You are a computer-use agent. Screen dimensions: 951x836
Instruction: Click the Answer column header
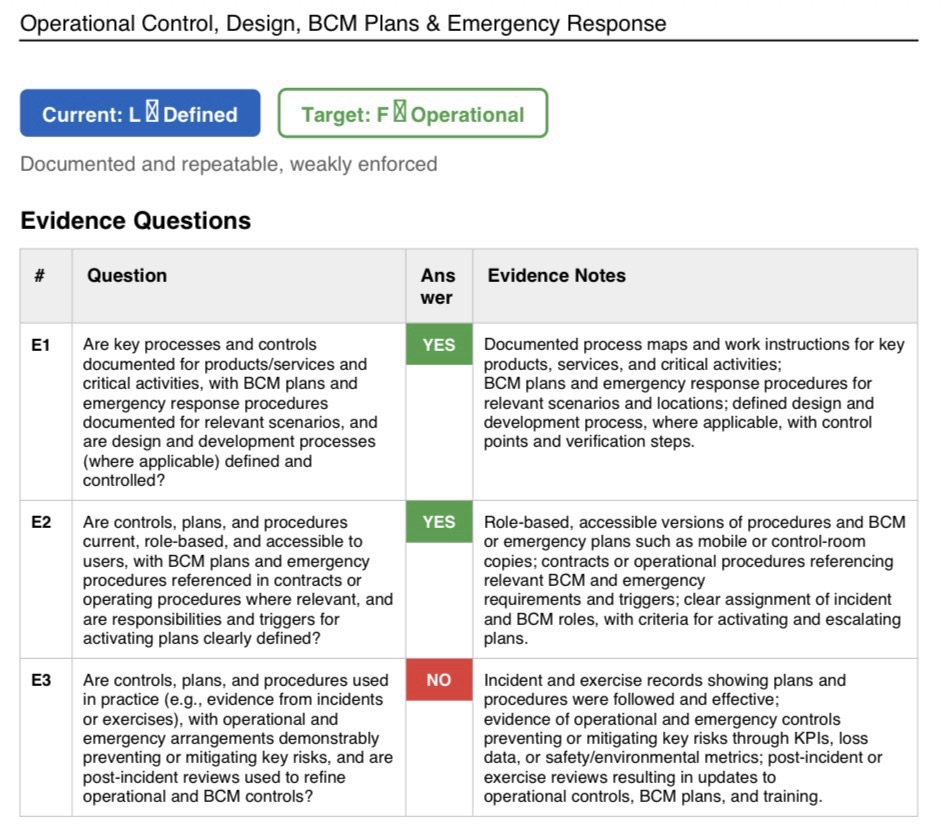438,286
